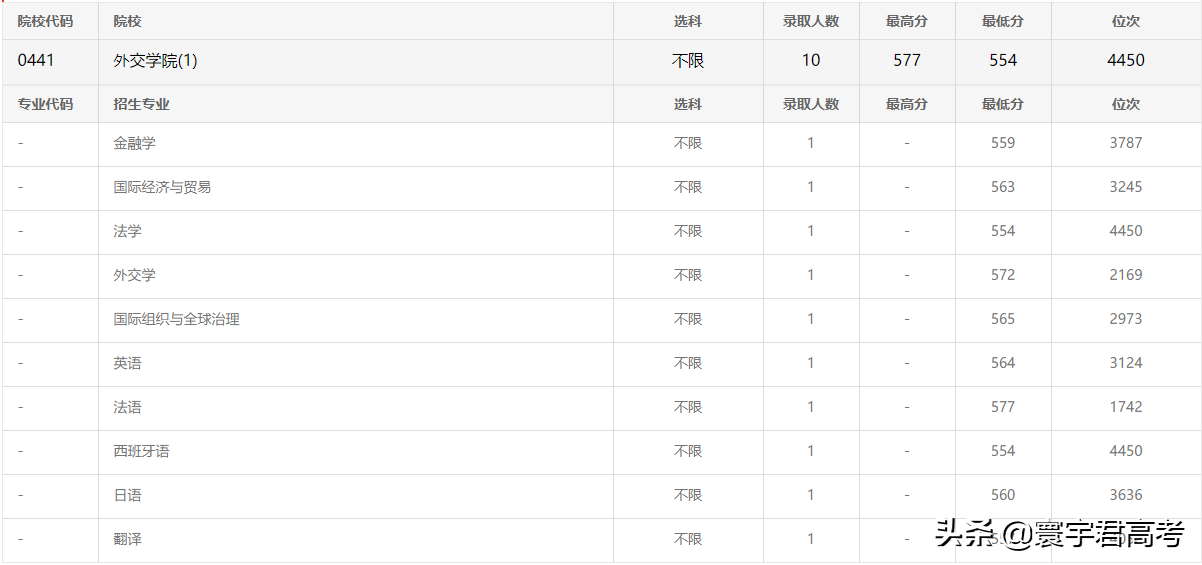Open the 金融学 major entry
This screenshot has width=1202, height=565.
coord(134,143)
